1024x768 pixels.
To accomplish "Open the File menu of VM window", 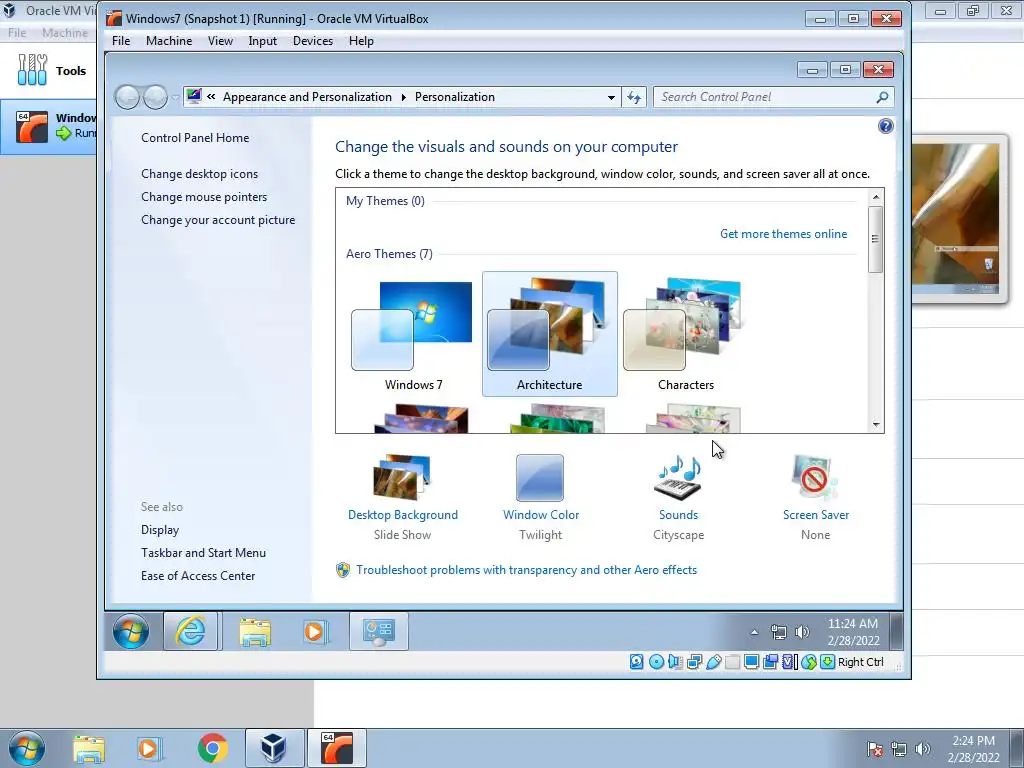I will pyautogui.click(x=121, y=40).
